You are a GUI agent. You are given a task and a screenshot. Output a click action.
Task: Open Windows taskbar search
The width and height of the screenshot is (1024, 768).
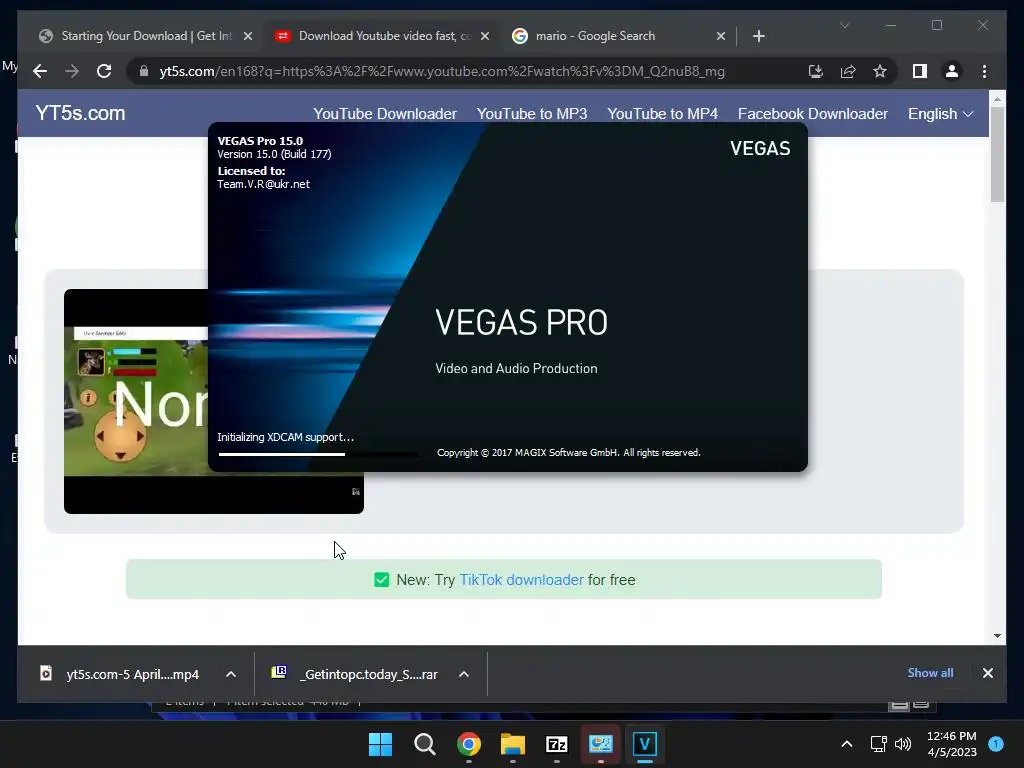click(424, 744)
